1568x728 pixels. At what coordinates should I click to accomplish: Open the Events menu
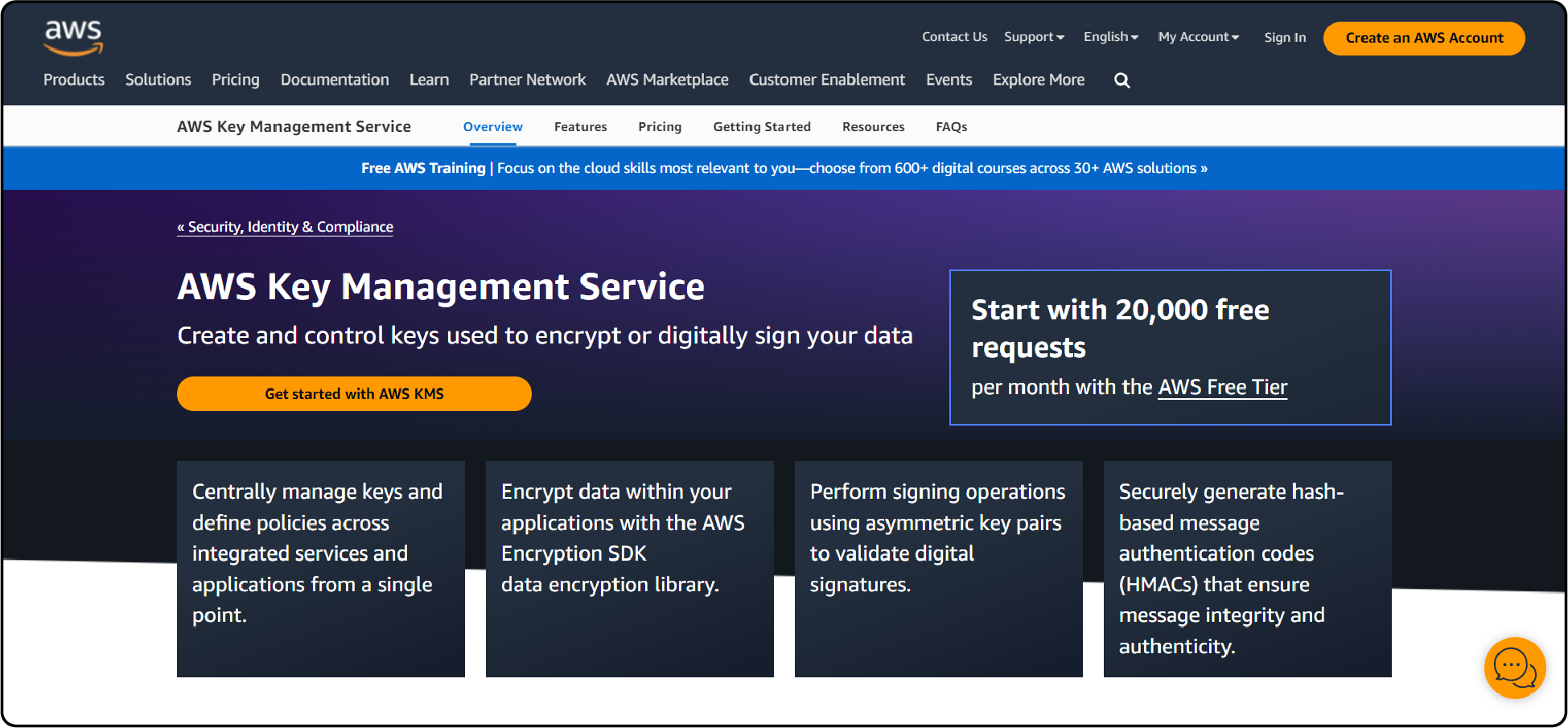(x=949, y=80)
